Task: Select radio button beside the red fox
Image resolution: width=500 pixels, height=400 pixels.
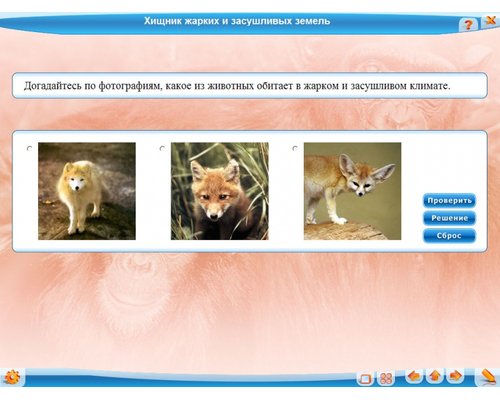Action: (162, 148)
